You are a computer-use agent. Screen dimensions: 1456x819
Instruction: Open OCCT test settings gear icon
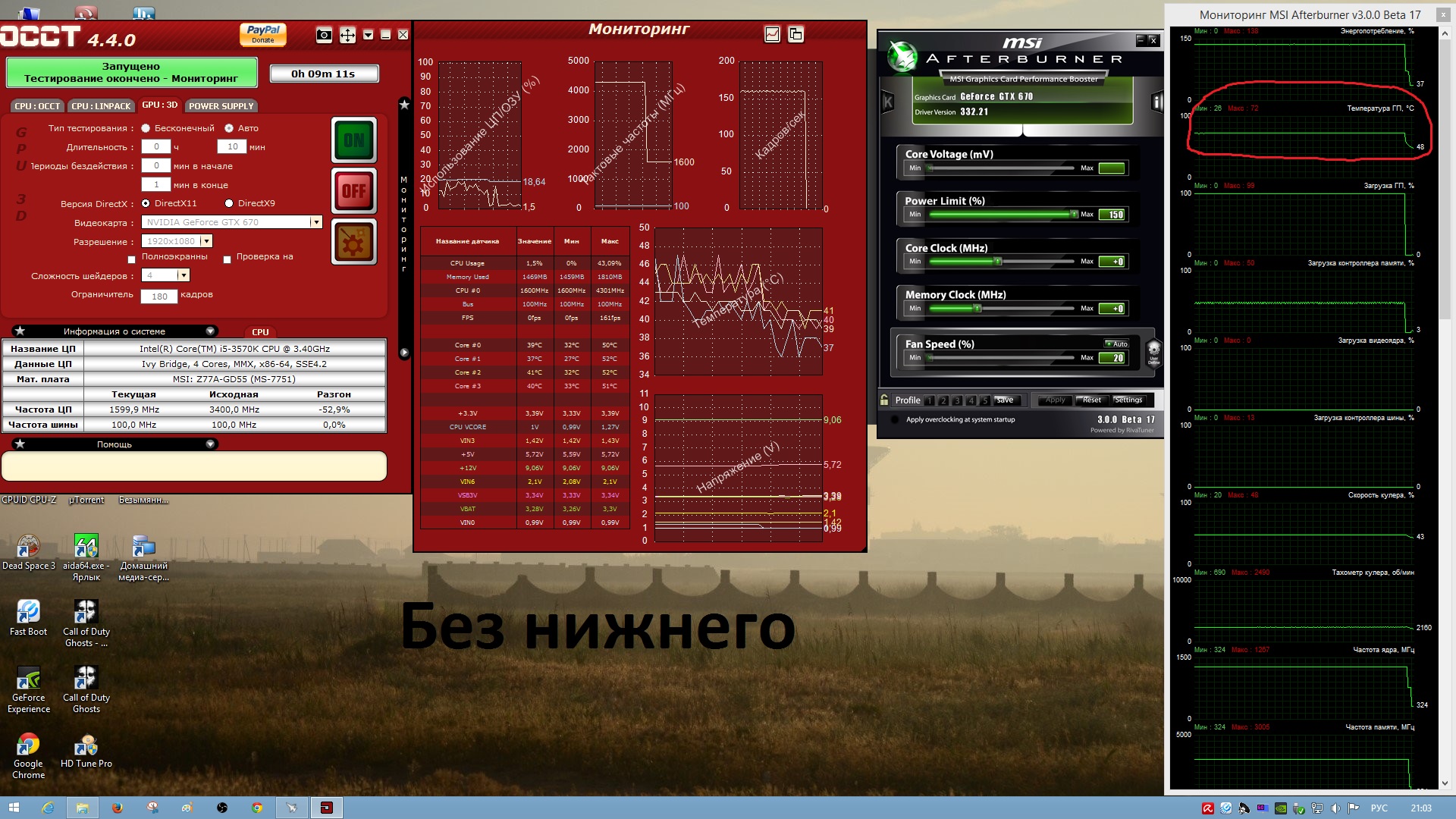click(x=353, y=242)
